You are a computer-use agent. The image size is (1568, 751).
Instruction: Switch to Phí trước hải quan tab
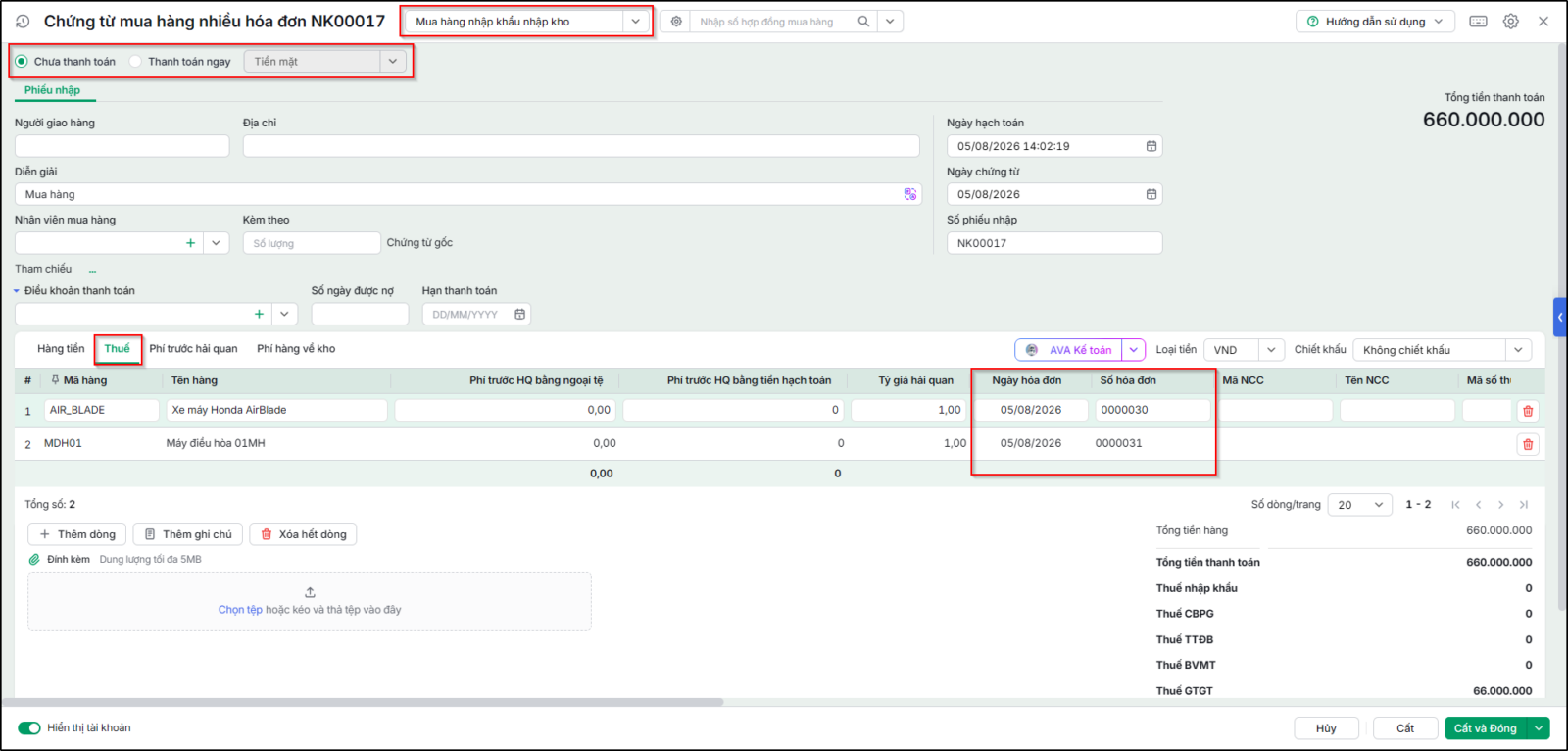pyautogui.click(x=193, y=348)
